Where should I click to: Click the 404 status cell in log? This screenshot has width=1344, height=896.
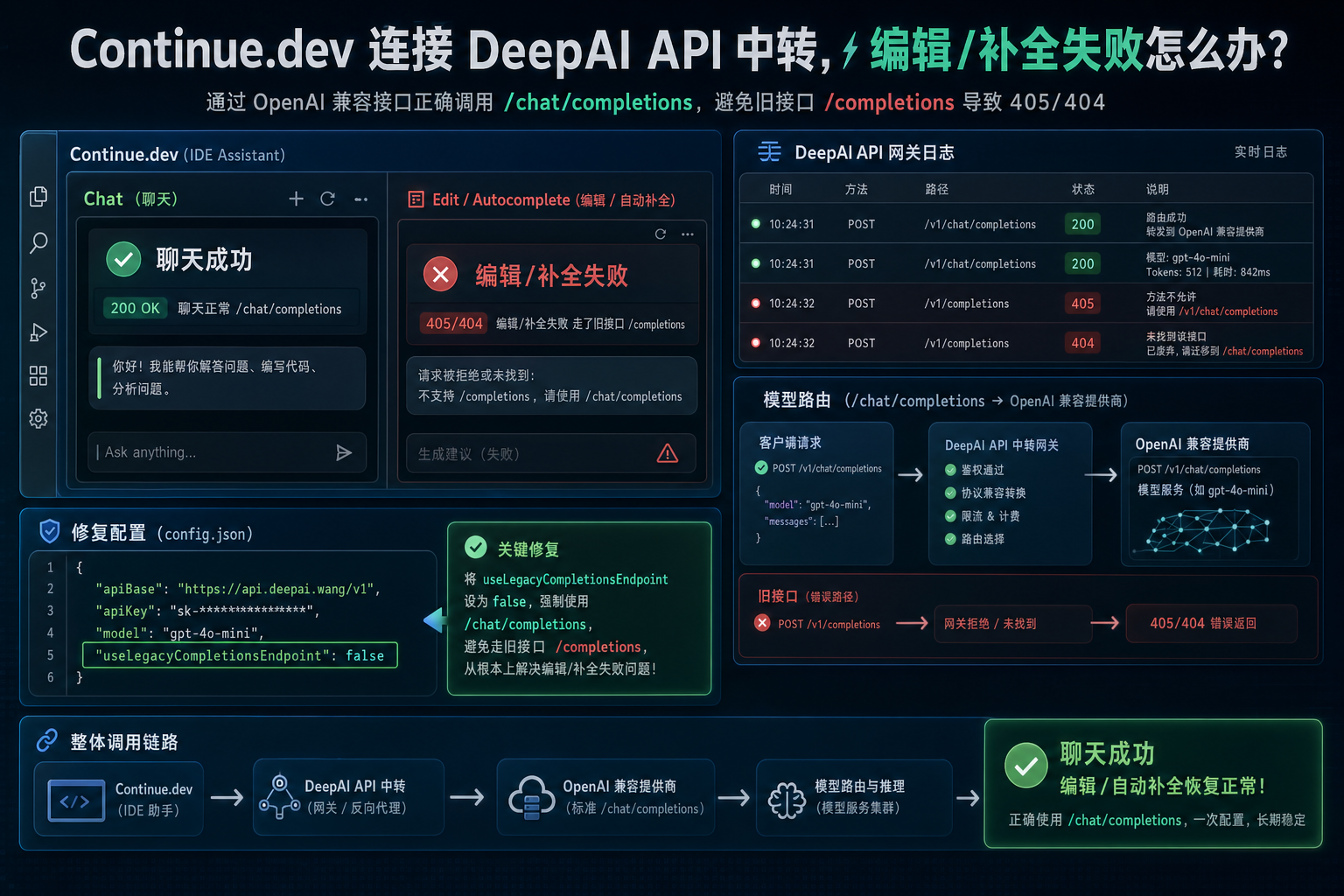[x=1082, y=343]
